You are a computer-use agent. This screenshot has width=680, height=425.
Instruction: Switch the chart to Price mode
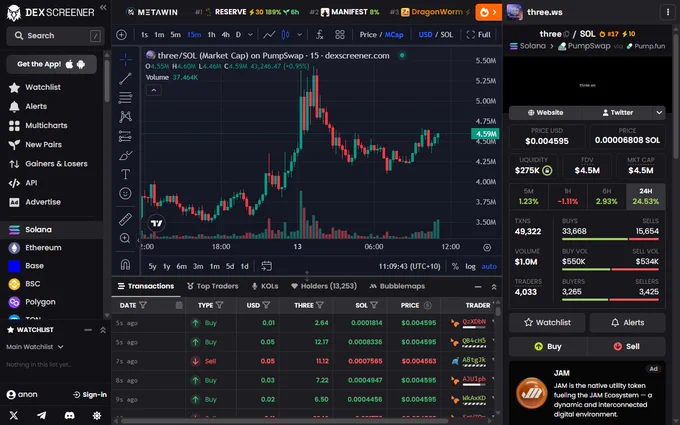click(368, 35)
